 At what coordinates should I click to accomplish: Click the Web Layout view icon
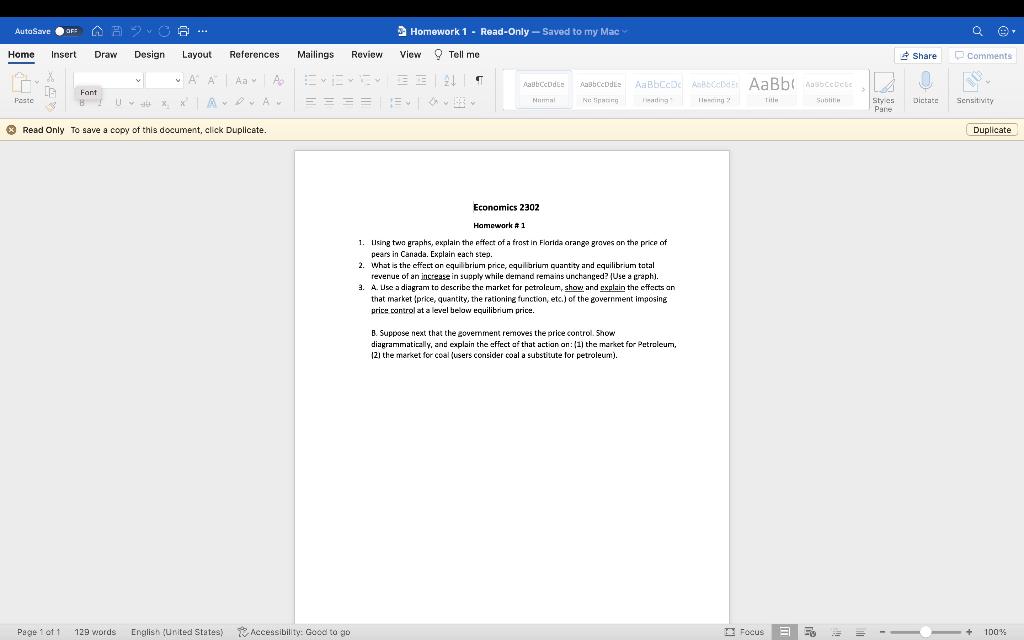[810, 632]
